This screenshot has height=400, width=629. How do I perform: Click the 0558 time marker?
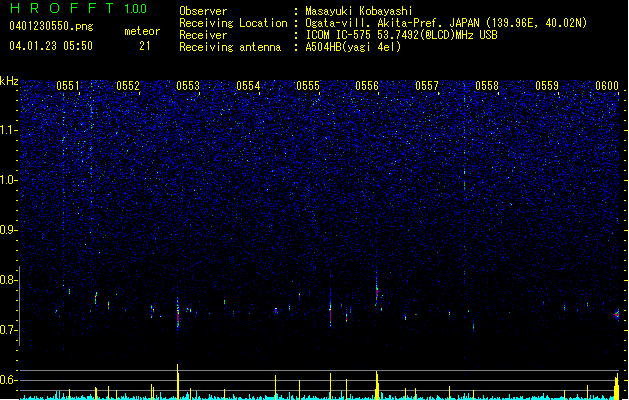coord(487,86)
